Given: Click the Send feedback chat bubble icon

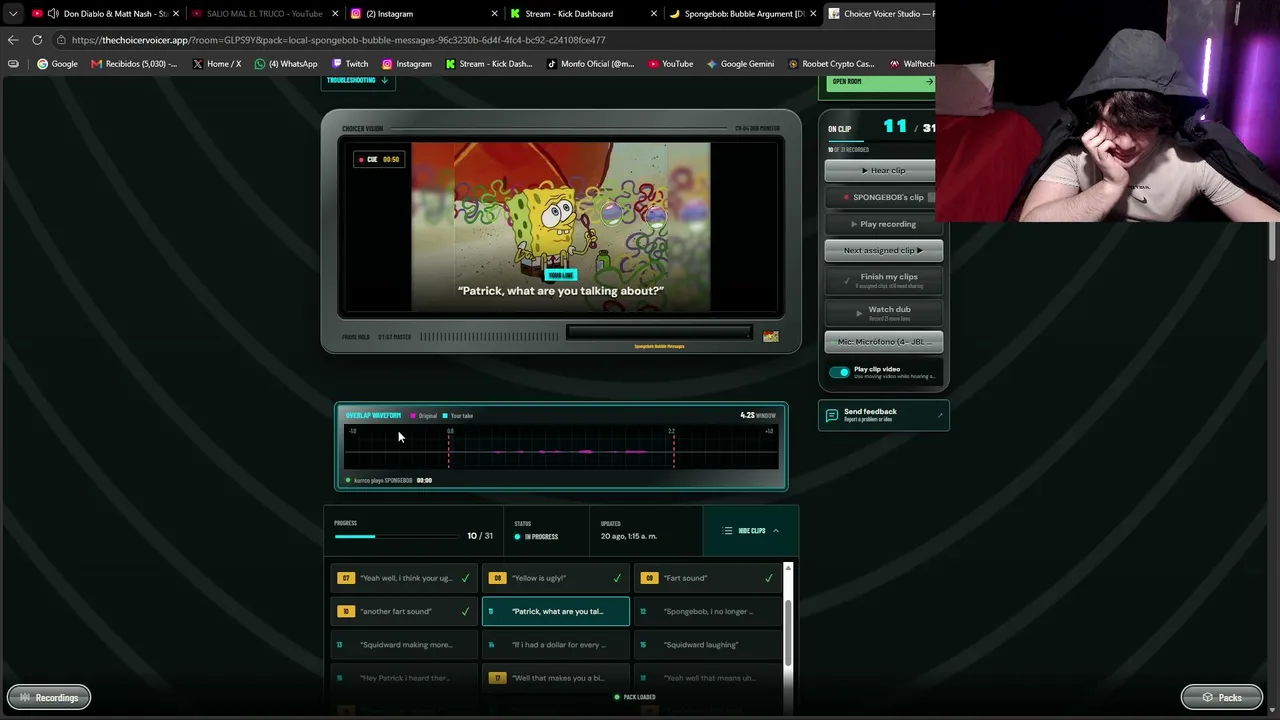Looking at the screenshot, I should click(x=832, y=415).
